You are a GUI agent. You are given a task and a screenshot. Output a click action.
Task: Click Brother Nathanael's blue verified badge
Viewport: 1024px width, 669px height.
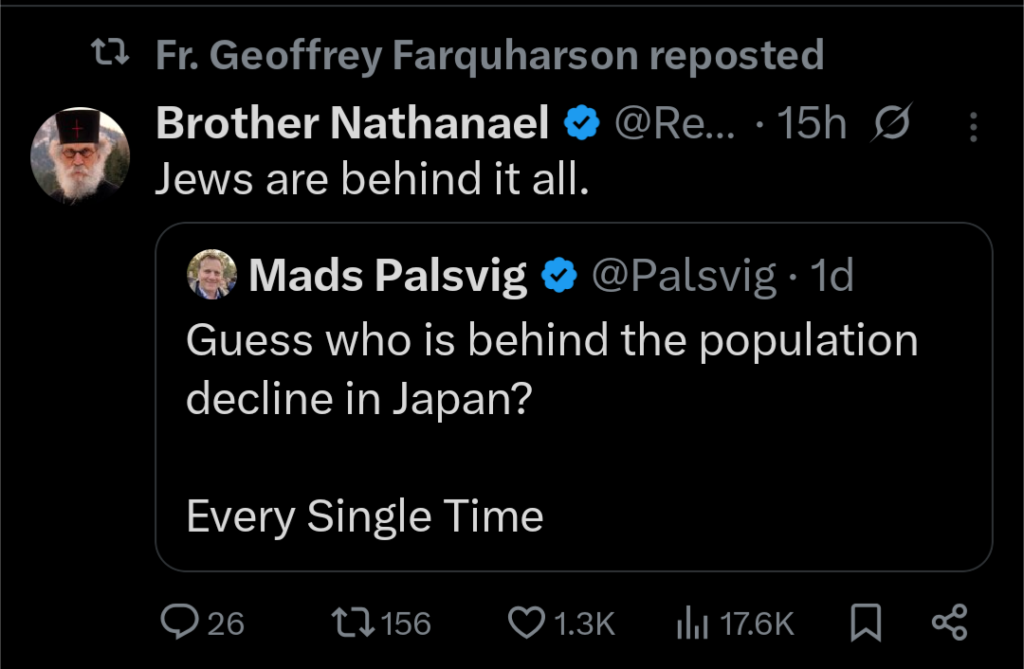pyautogui.click(x=581, y=125)
